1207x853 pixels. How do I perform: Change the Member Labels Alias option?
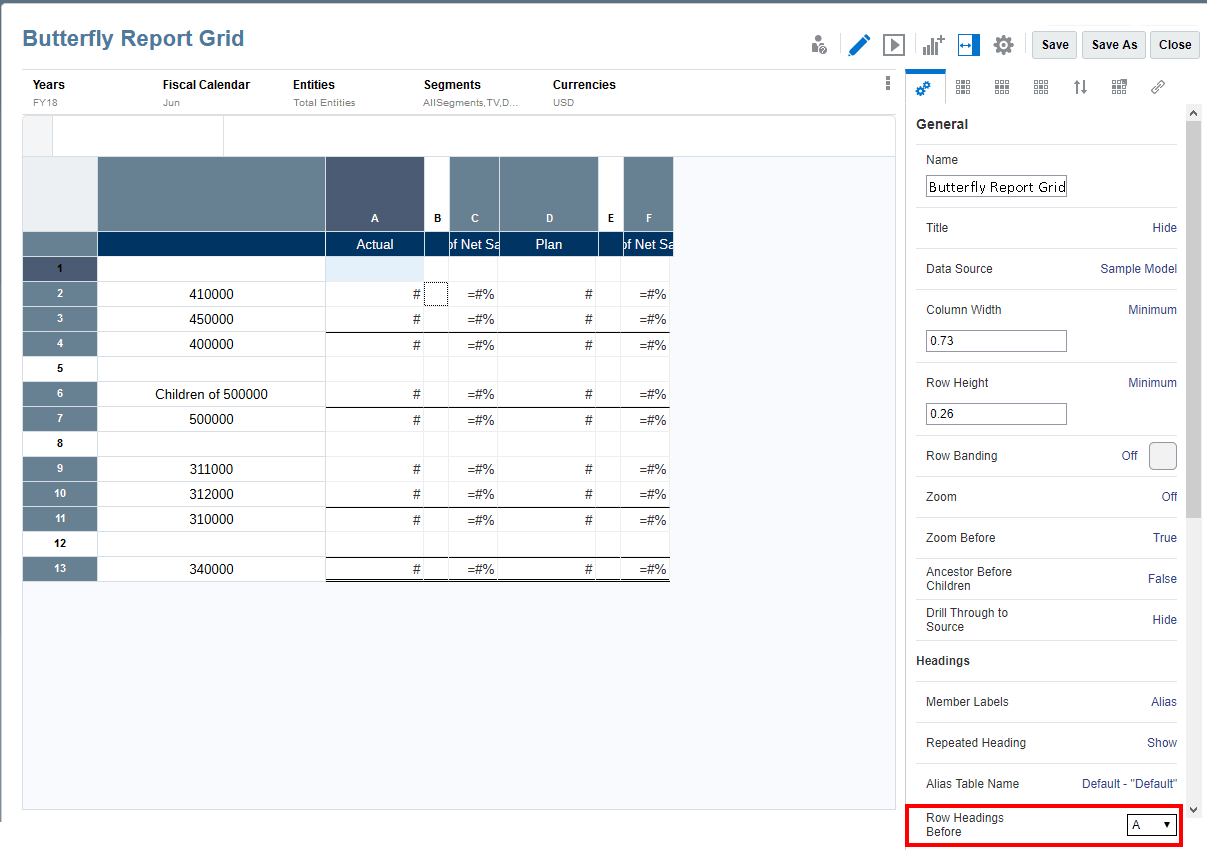(1163, 702)
